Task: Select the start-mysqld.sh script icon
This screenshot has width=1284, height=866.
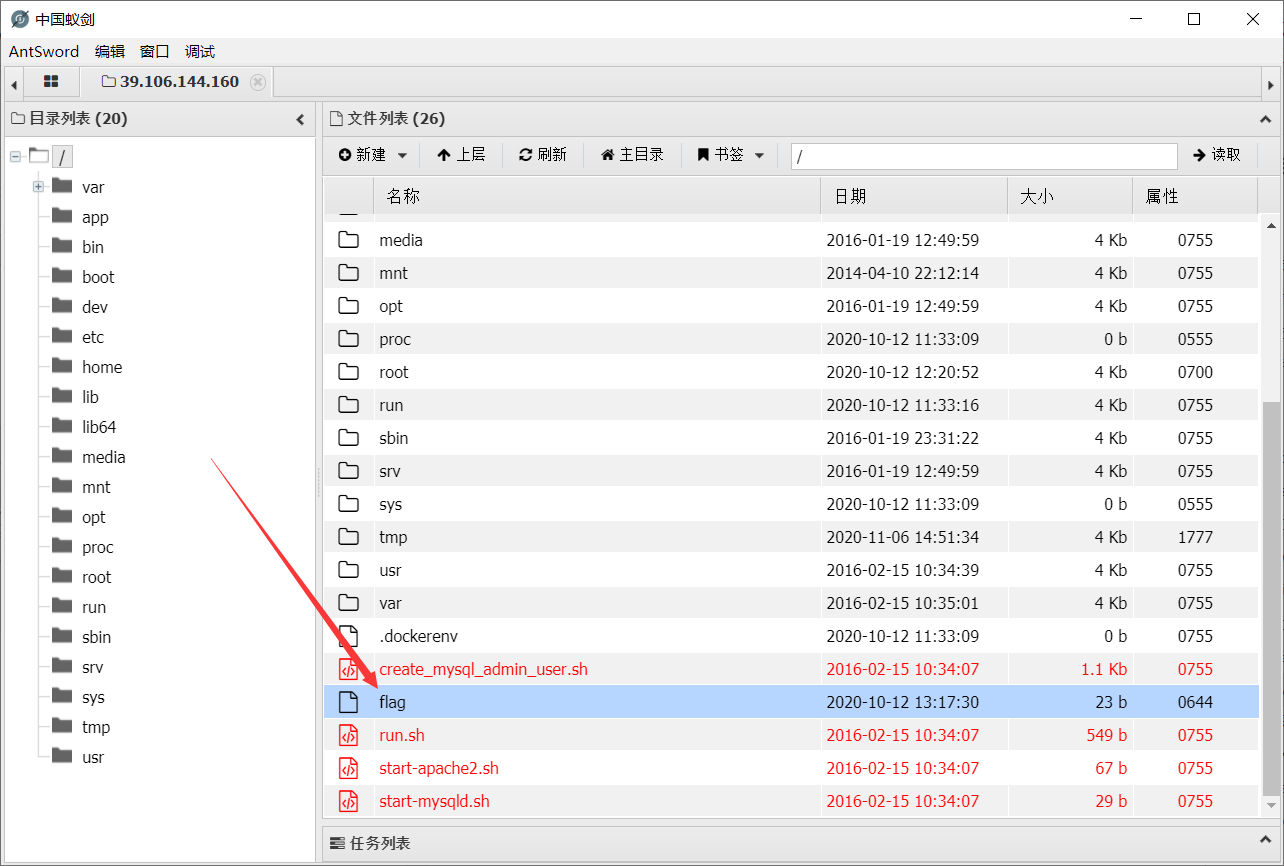Action: click(x=348, y=801)
